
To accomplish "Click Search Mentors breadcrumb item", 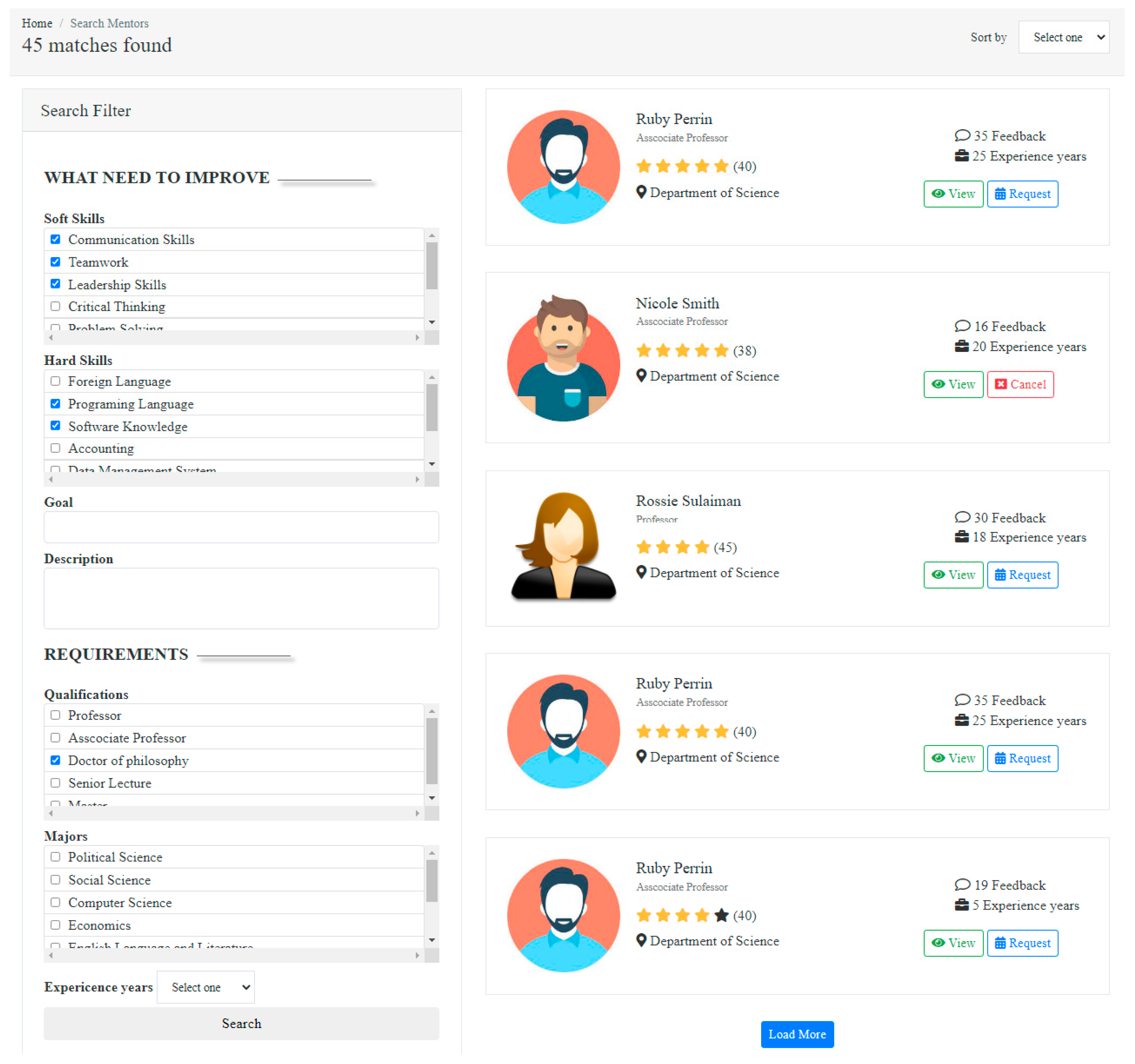I will point(109,23).
